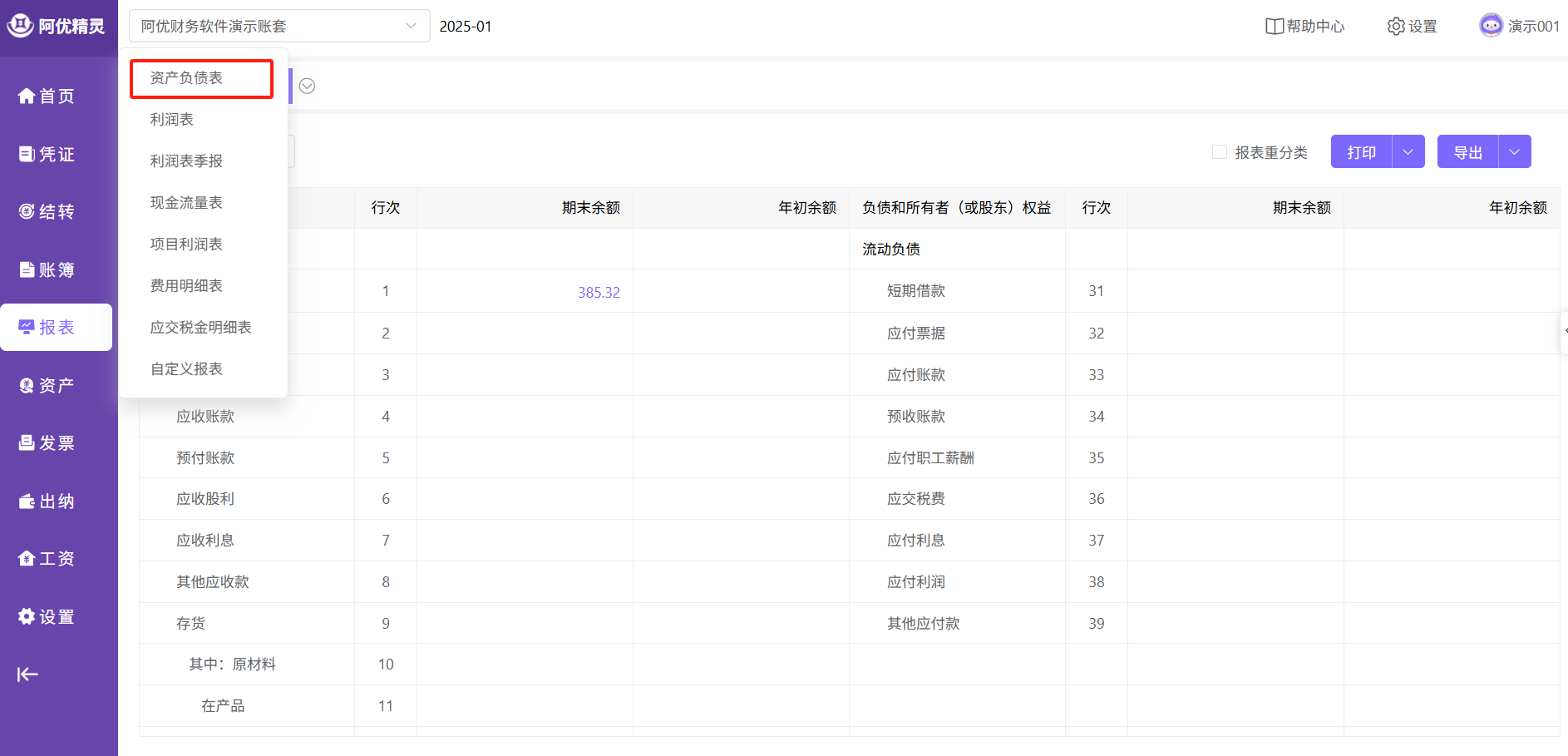This screenshot has width=1568, height=756.
Task: Open the 演示001 user avatar
Action: (x=1491, y=26)
